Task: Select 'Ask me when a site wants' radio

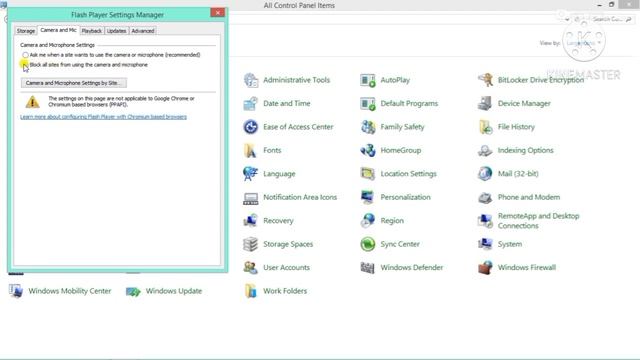Action: pos(25,55)
